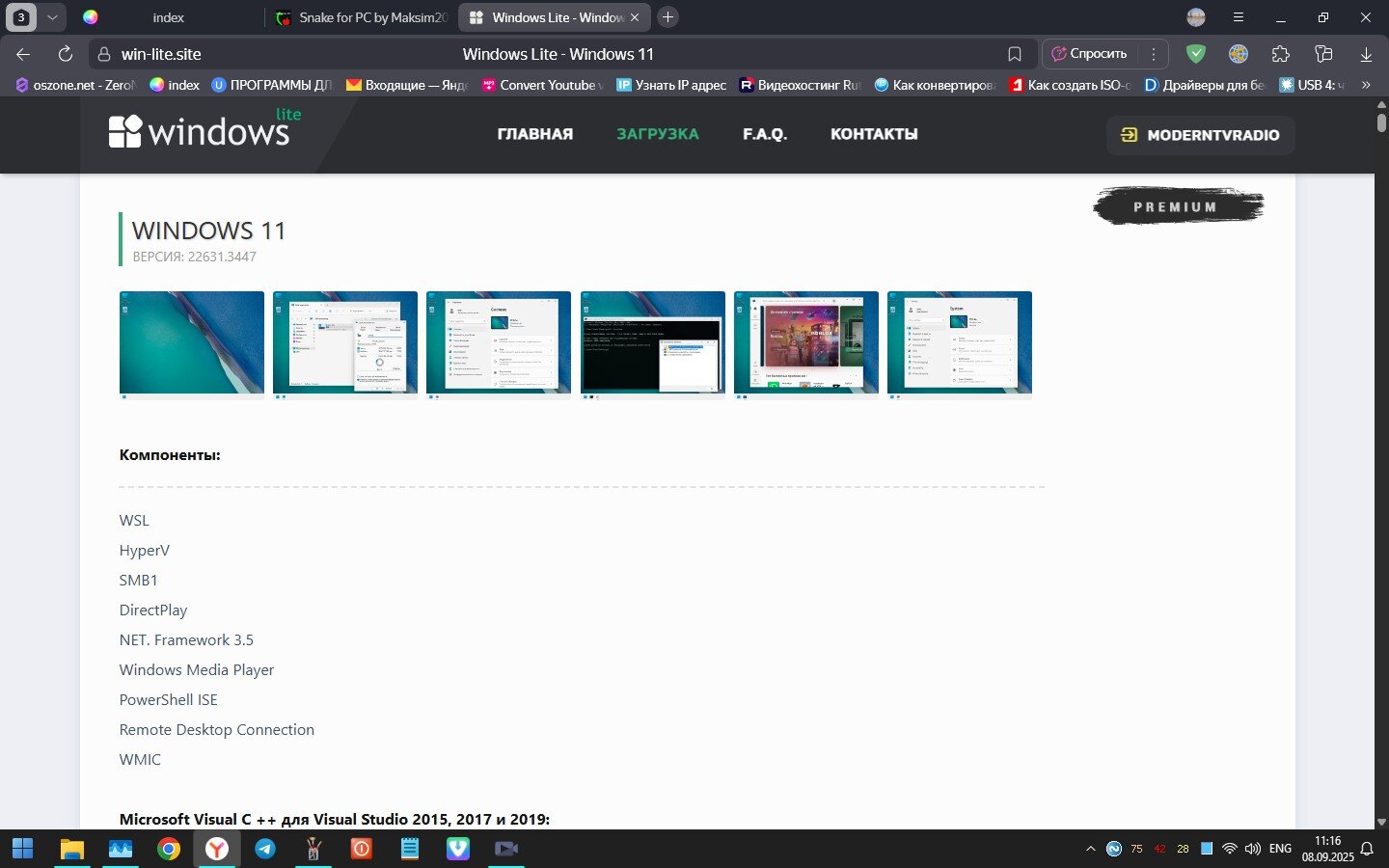This screenshot has width=1389, height=868.
Task: Open the ЗАГРУЗКА menu item
Action: [x=658, y=134]
